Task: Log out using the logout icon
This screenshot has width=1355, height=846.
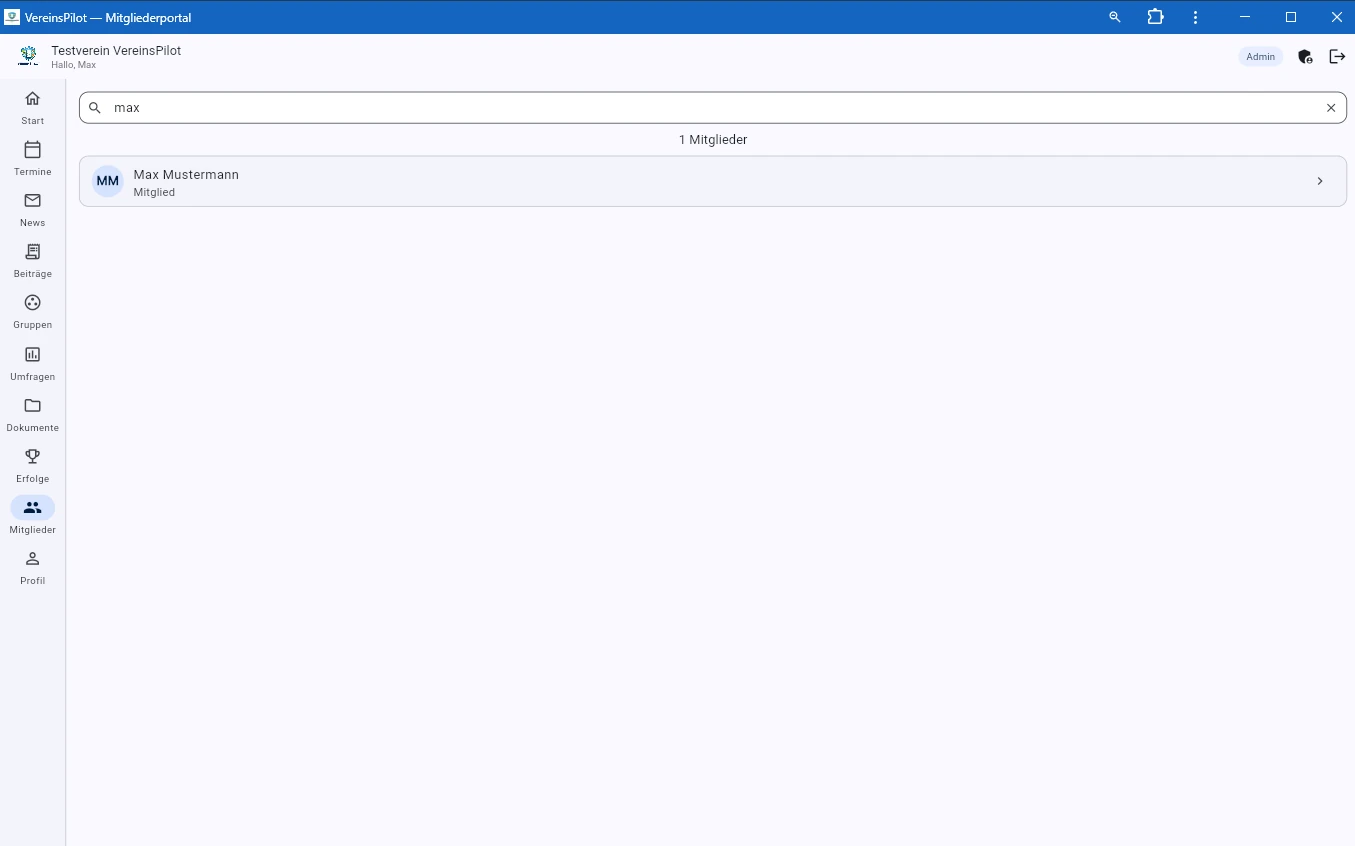Action: 1337,57
